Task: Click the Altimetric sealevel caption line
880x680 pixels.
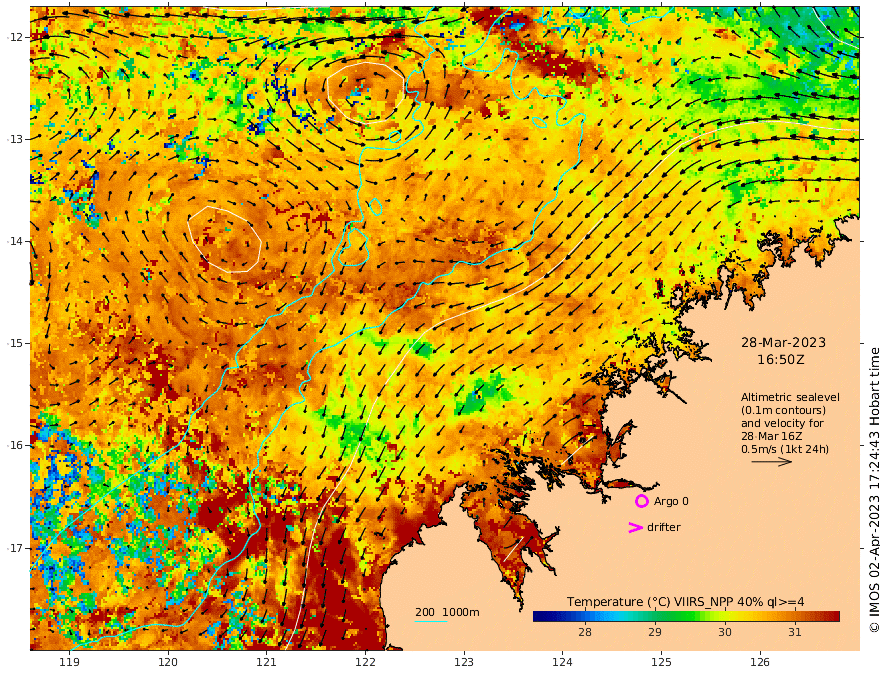Action: pos(790,397)
